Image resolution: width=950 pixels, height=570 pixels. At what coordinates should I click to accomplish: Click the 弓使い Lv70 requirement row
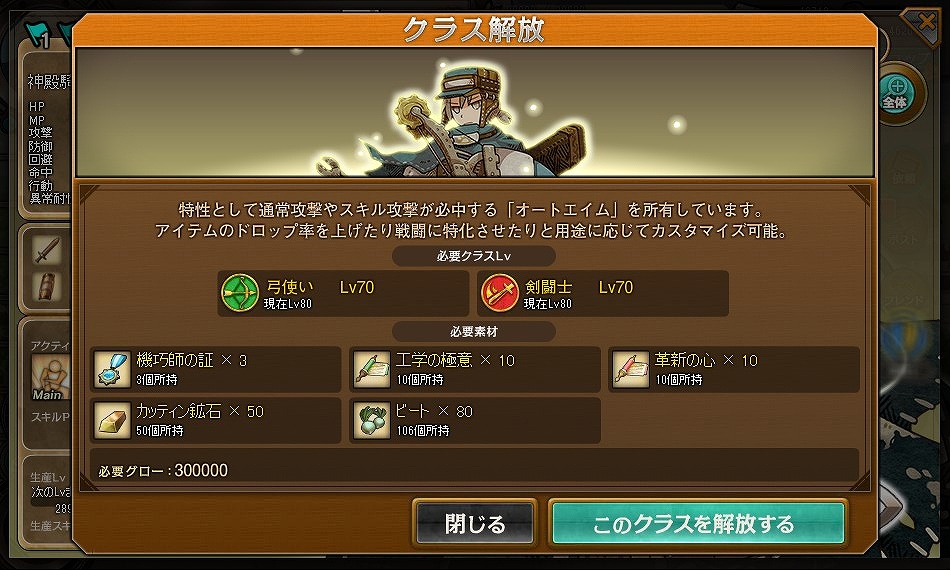(x=343, y=293)
